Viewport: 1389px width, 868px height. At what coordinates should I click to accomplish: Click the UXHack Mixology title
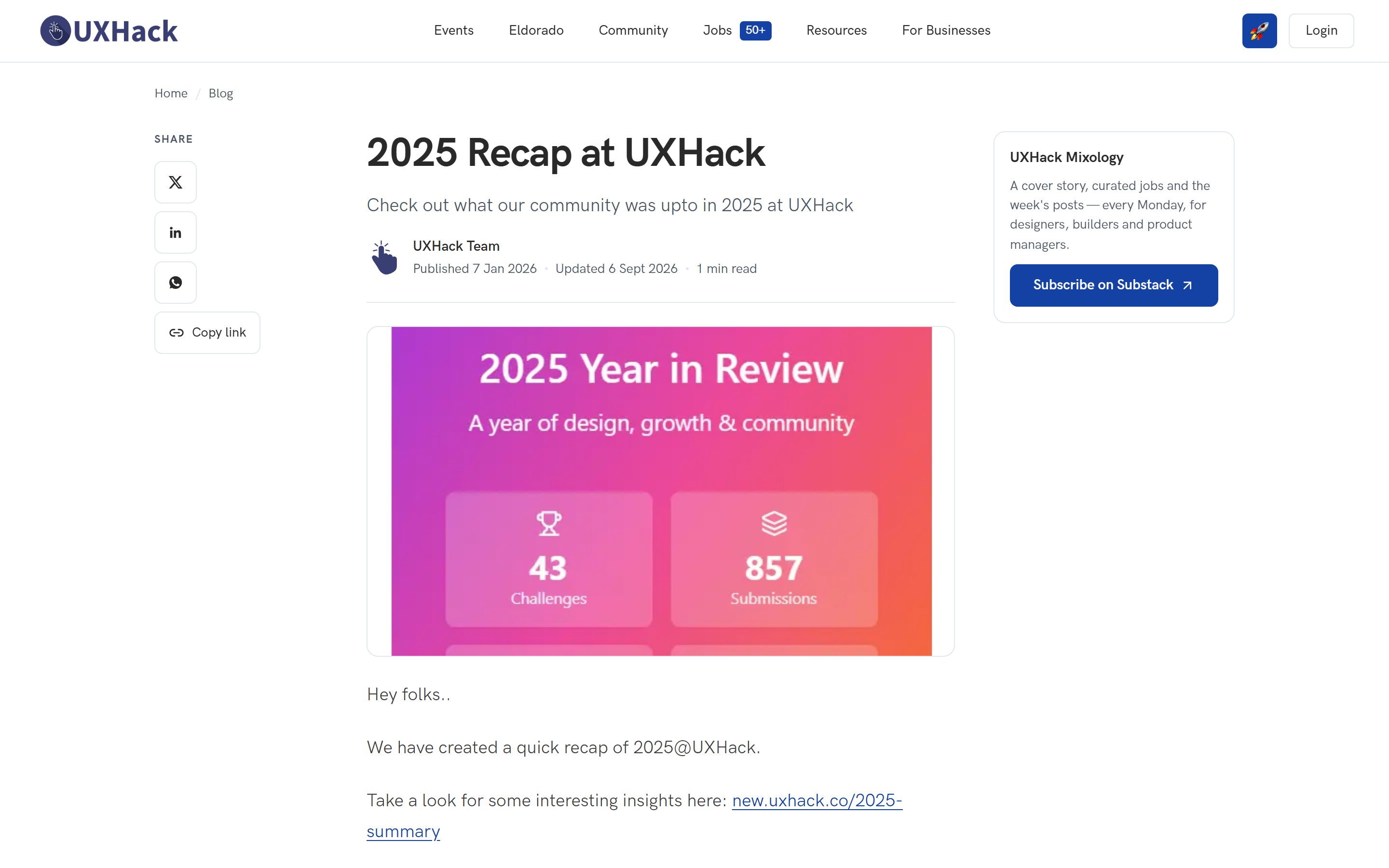[x=1066, y=157]
